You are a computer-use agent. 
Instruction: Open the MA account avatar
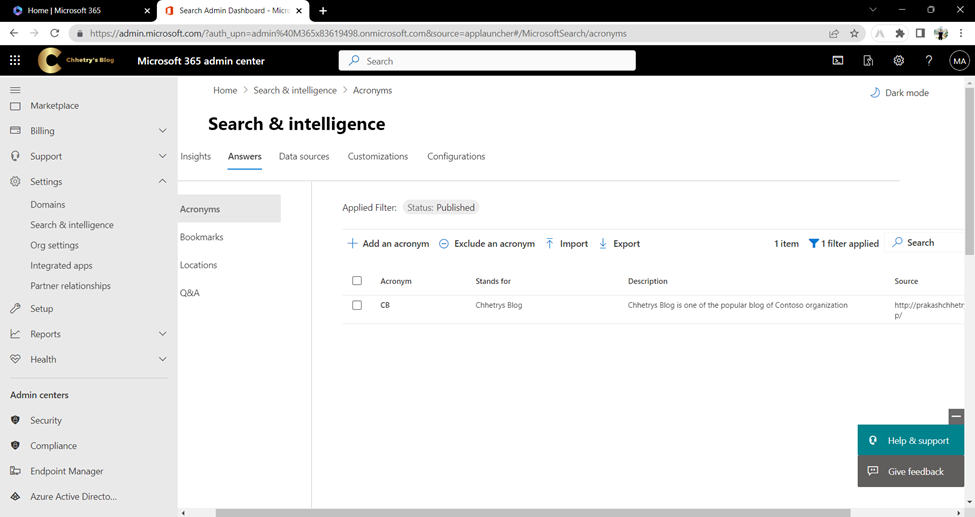coord(959,61)
